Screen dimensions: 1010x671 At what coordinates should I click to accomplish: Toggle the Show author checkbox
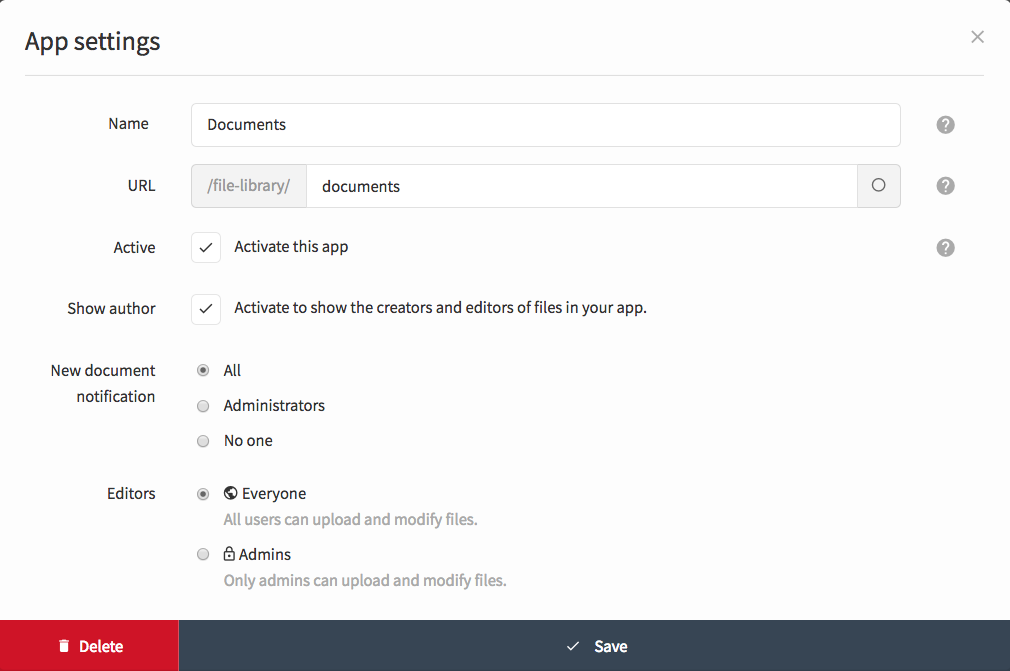[206, 309]
